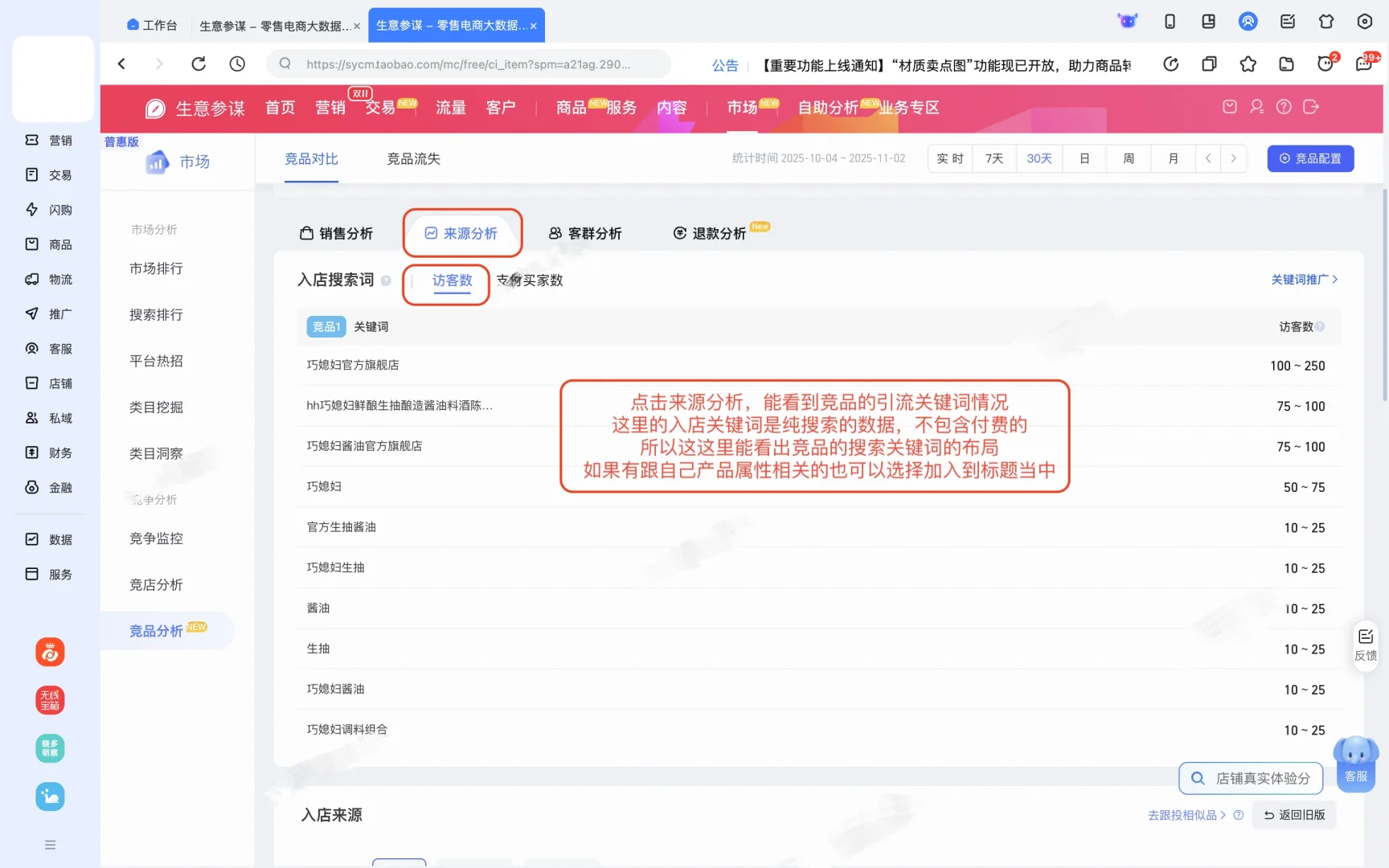Click the blue headset avatar icon
The height and width of the screenshot is (868, 1389).
1248,22
